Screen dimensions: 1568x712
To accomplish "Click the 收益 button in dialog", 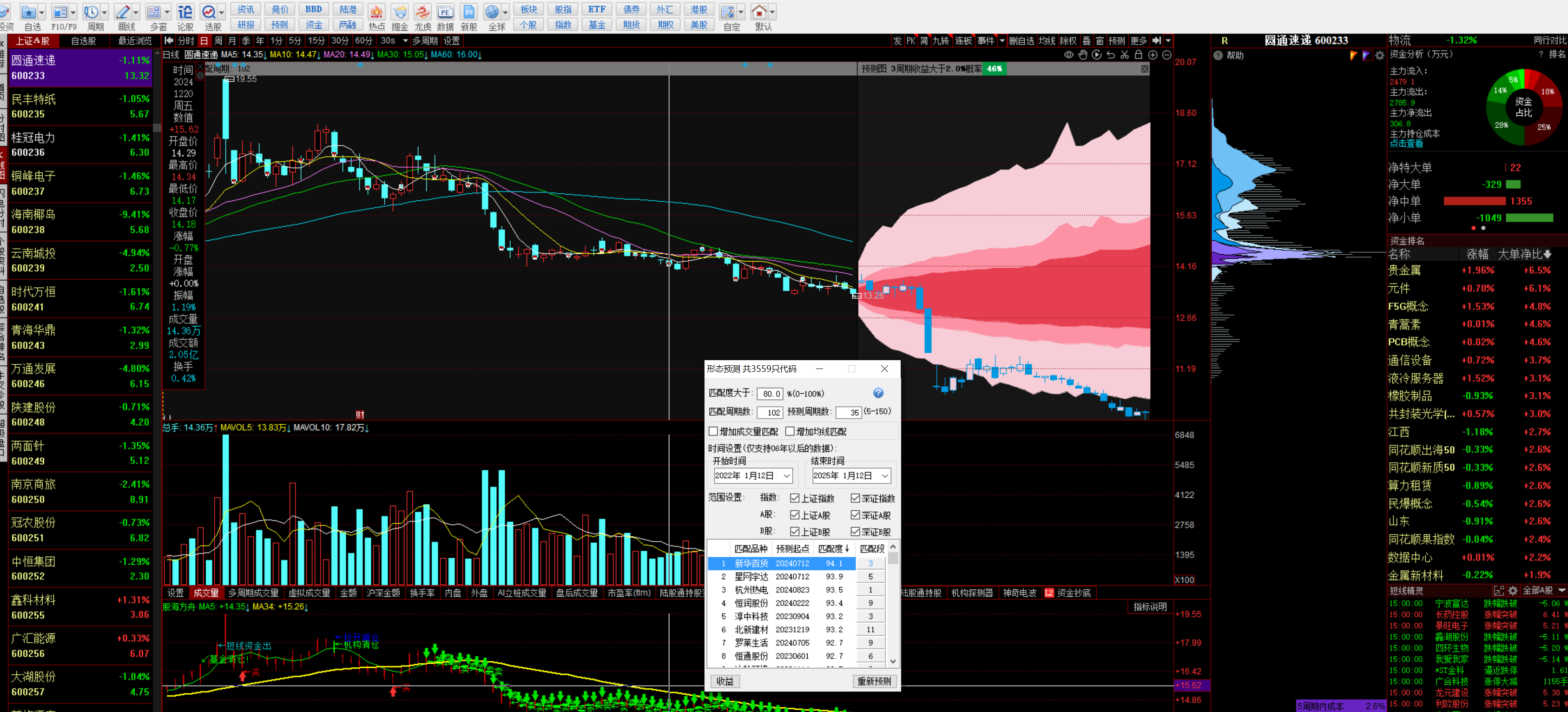I will (x=725, y=681).
